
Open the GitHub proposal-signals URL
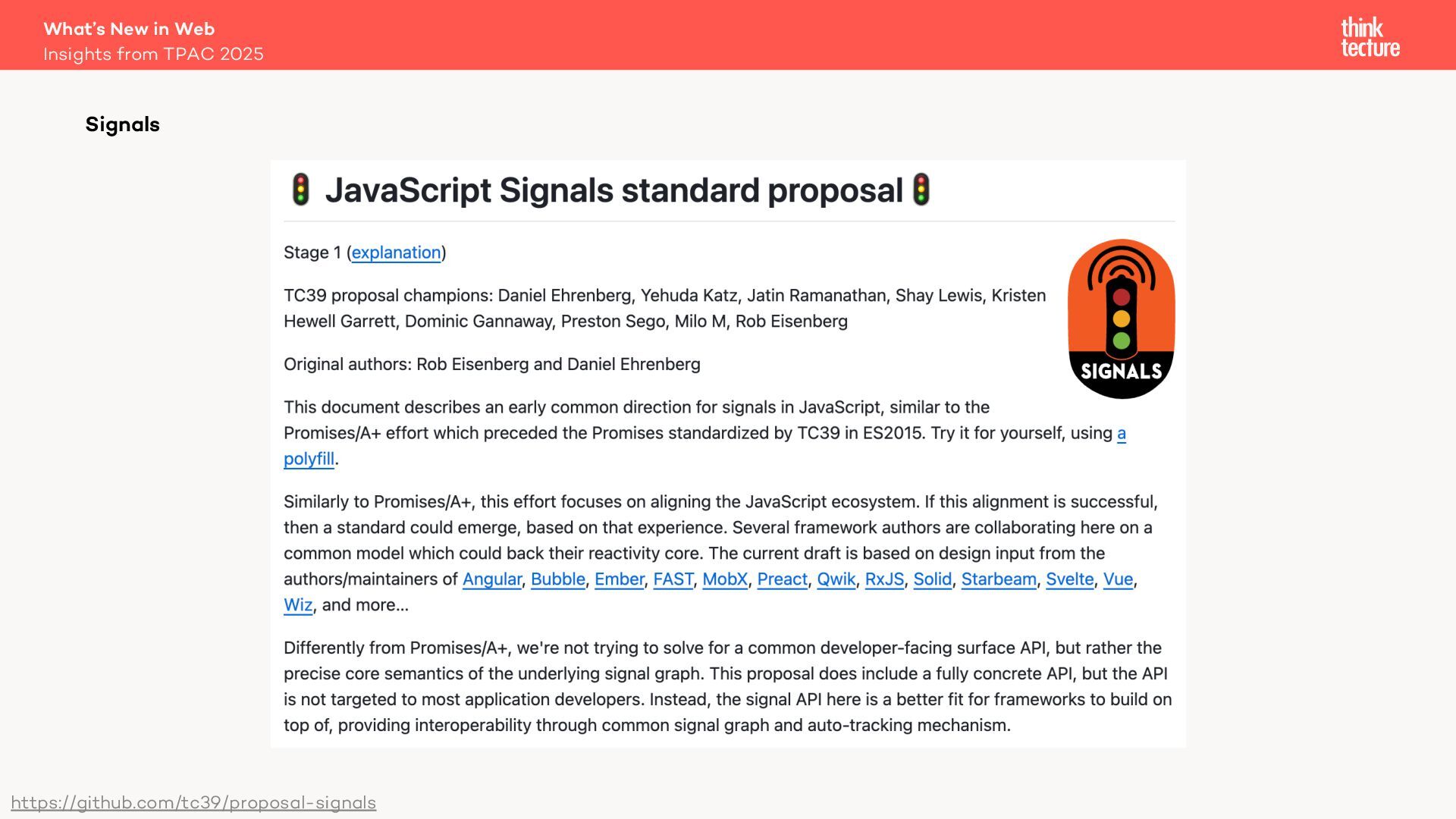click(193, 802)
